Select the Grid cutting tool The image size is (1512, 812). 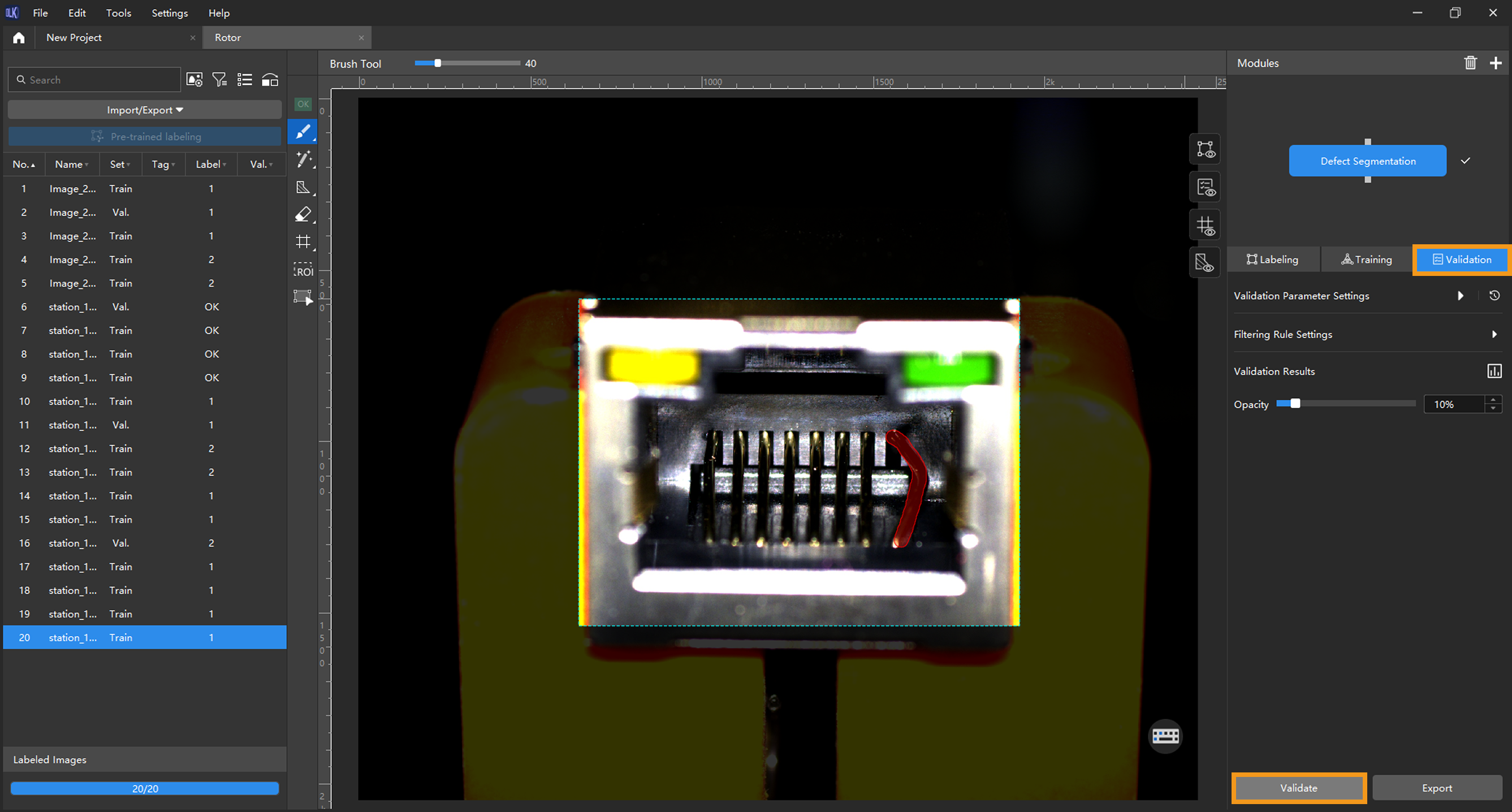303,242
